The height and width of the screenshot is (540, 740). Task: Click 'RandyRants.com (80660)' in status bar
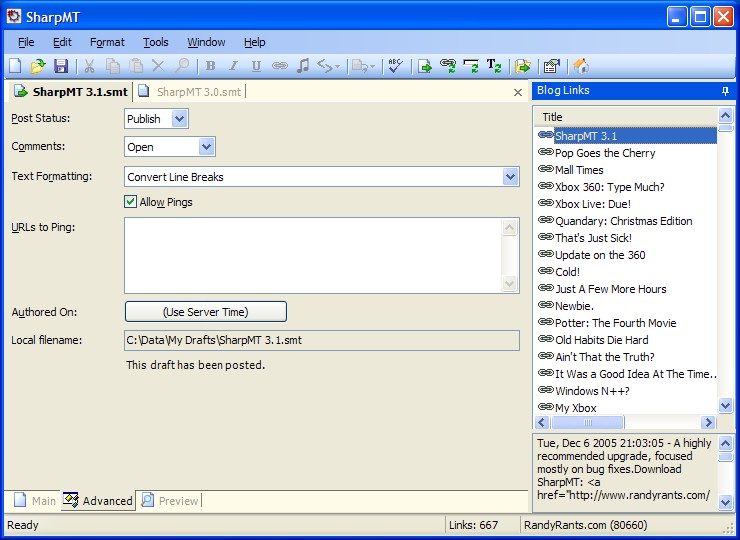[x=586, y=525]
